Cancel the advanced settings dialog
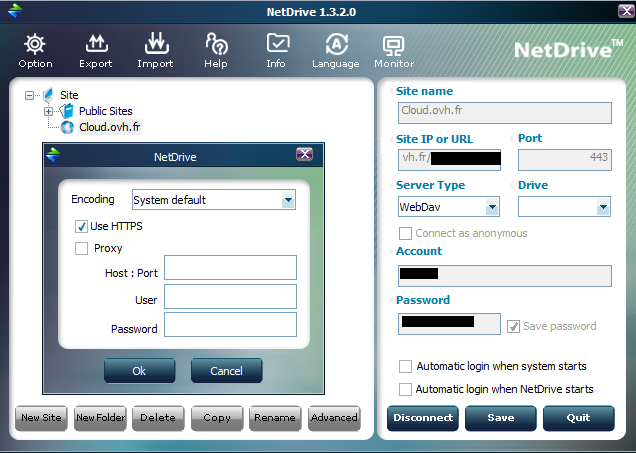The height and width of the screenshot is (453, 636). (226, 371)
